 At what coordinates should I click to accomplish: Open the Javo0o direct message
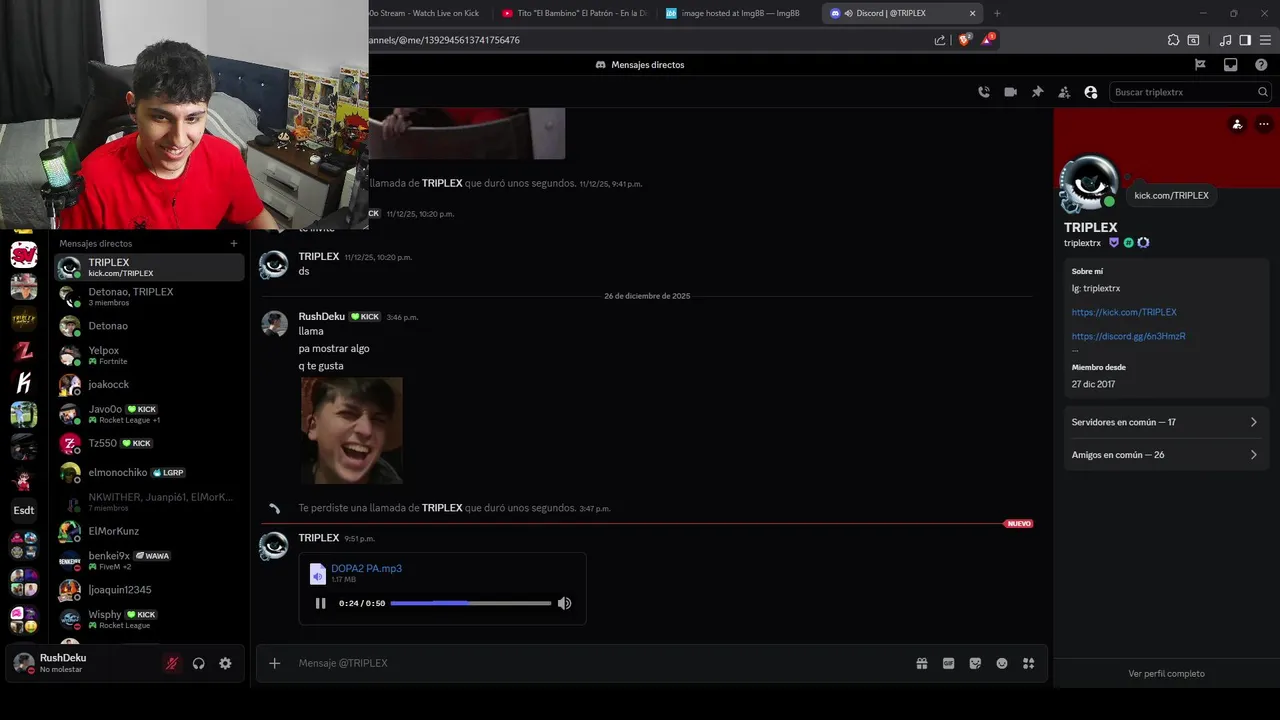click(x=149, y=414)
